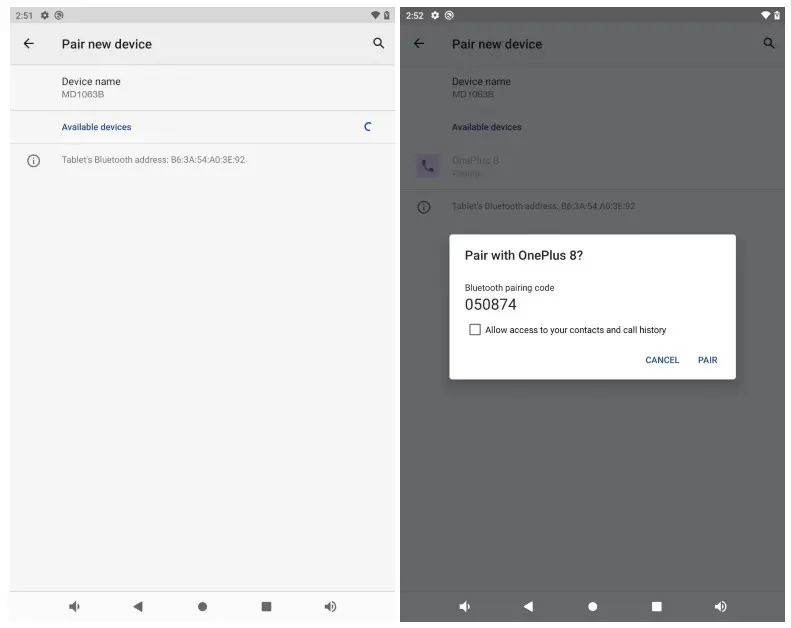The width and height of the screenshot is (791, 628).
Task: Select the OnePlus 8 device entry
Action: [x=592, y=166]
